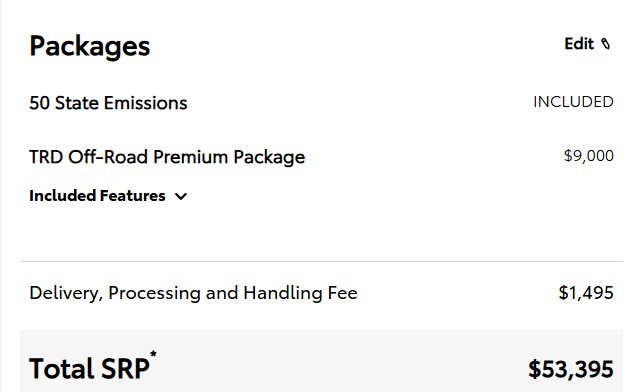Screen dimensions: 638x392
Task: Open the Included Features dropdown label
Action: [x=97, y=196]
